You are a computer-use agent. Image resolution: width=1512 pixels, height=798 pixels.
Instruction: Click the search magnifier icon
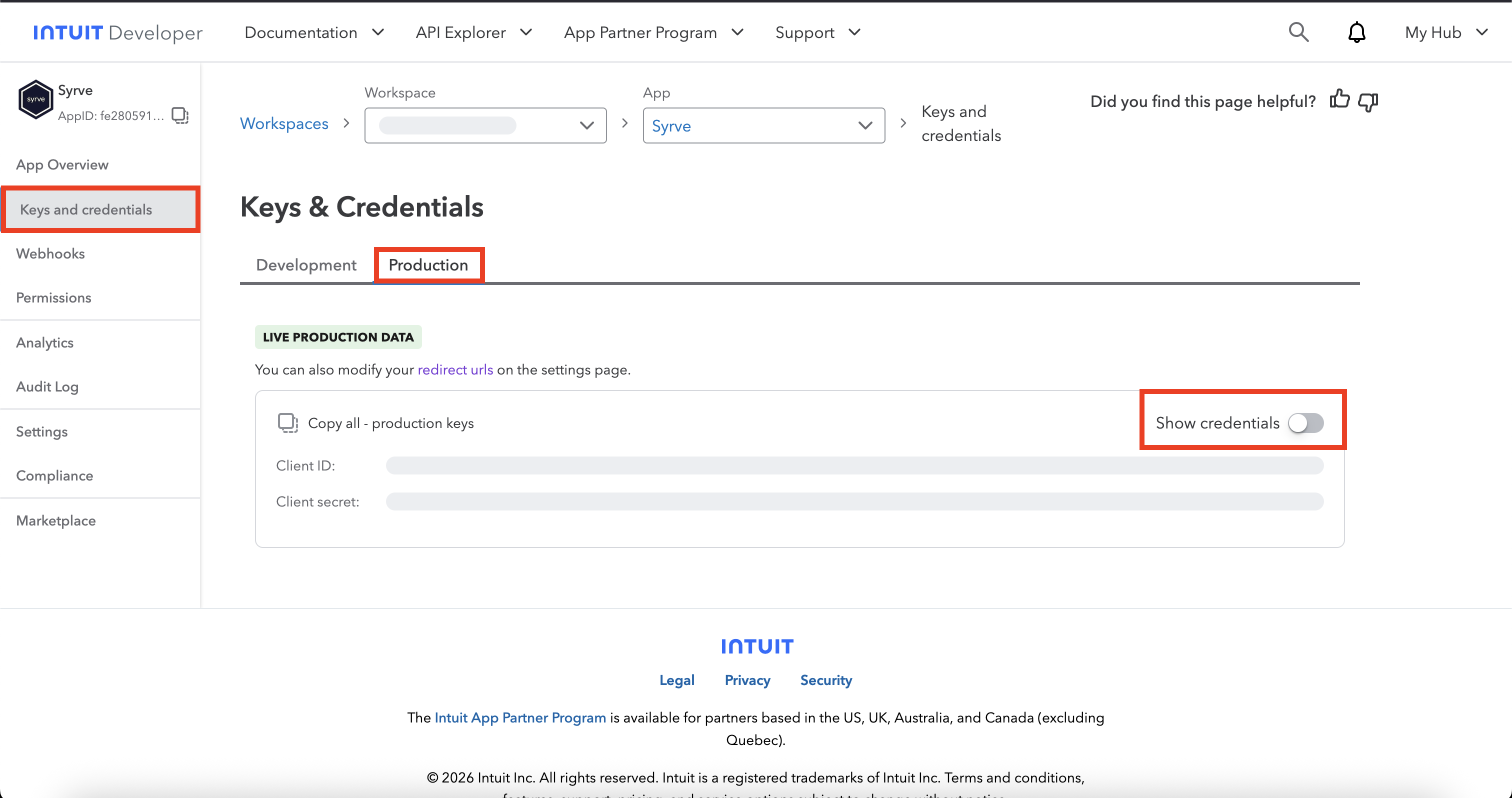pos(1298,32)
